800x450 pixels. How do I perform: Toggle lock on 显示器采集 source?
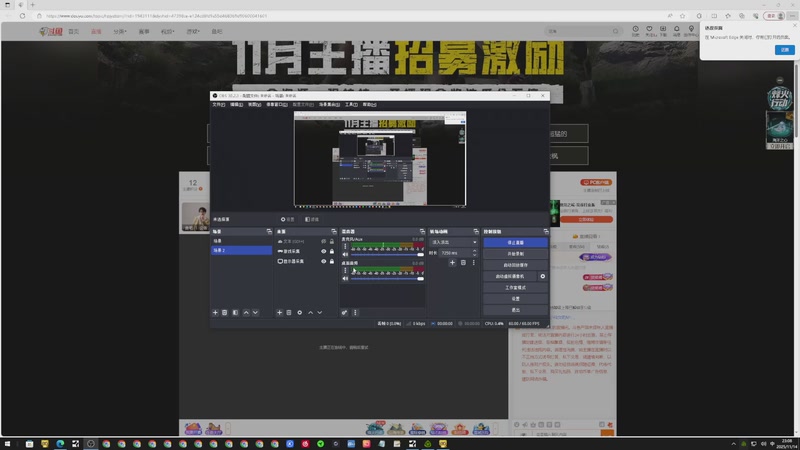(332, 261)
